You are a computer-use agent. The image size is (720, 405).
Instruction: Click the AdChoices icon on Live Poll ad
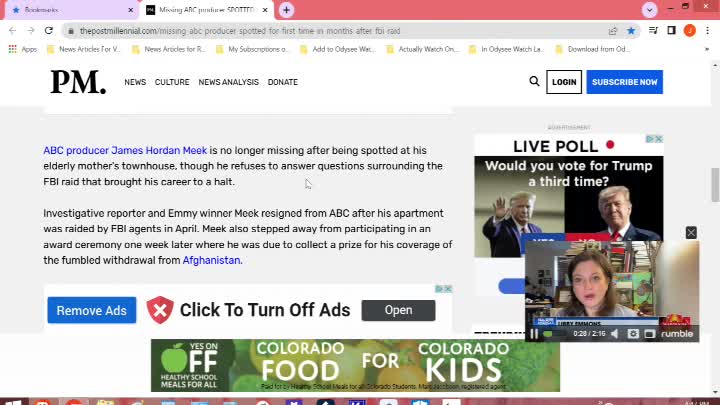pos(650,139)
